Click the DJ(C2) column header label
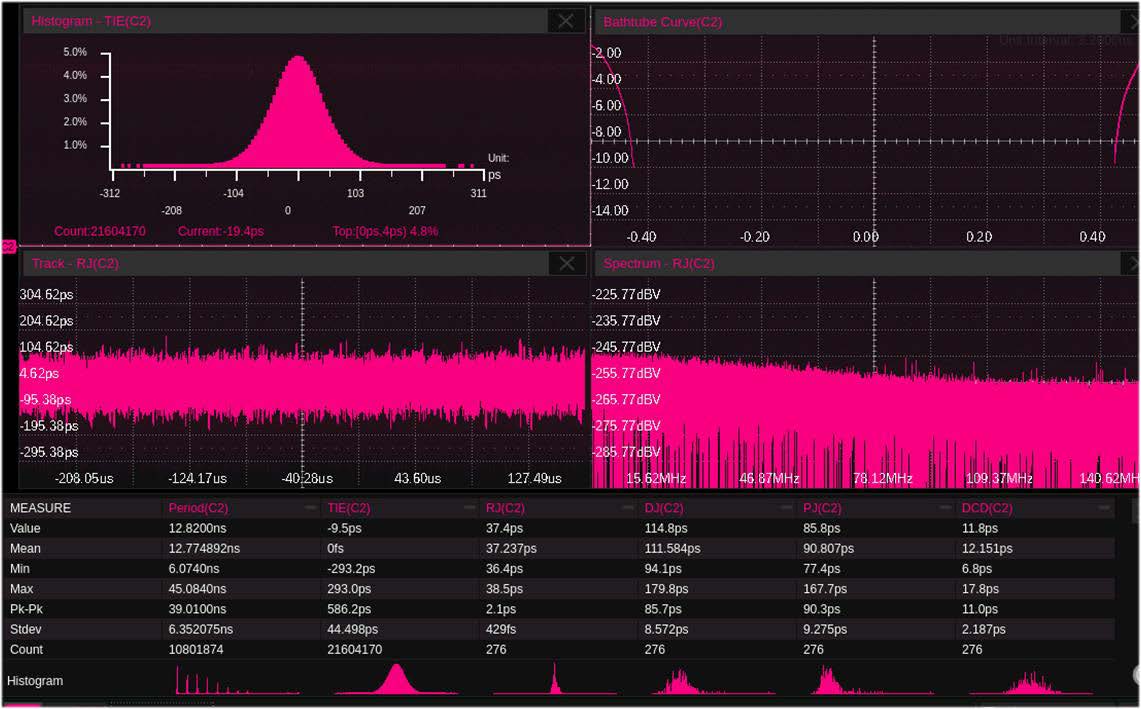The image size is (1141, 709). [664, 508]
